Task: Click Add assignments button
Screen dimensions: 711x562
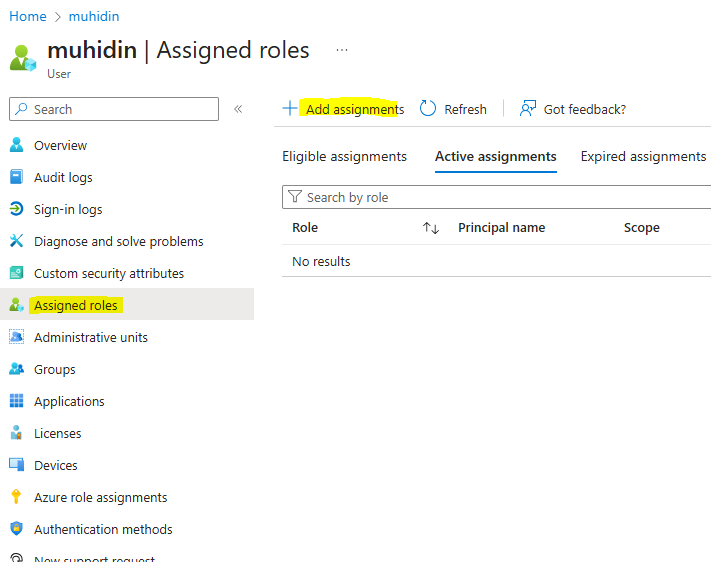Action: pyautogui.click(x=343, y=109)
